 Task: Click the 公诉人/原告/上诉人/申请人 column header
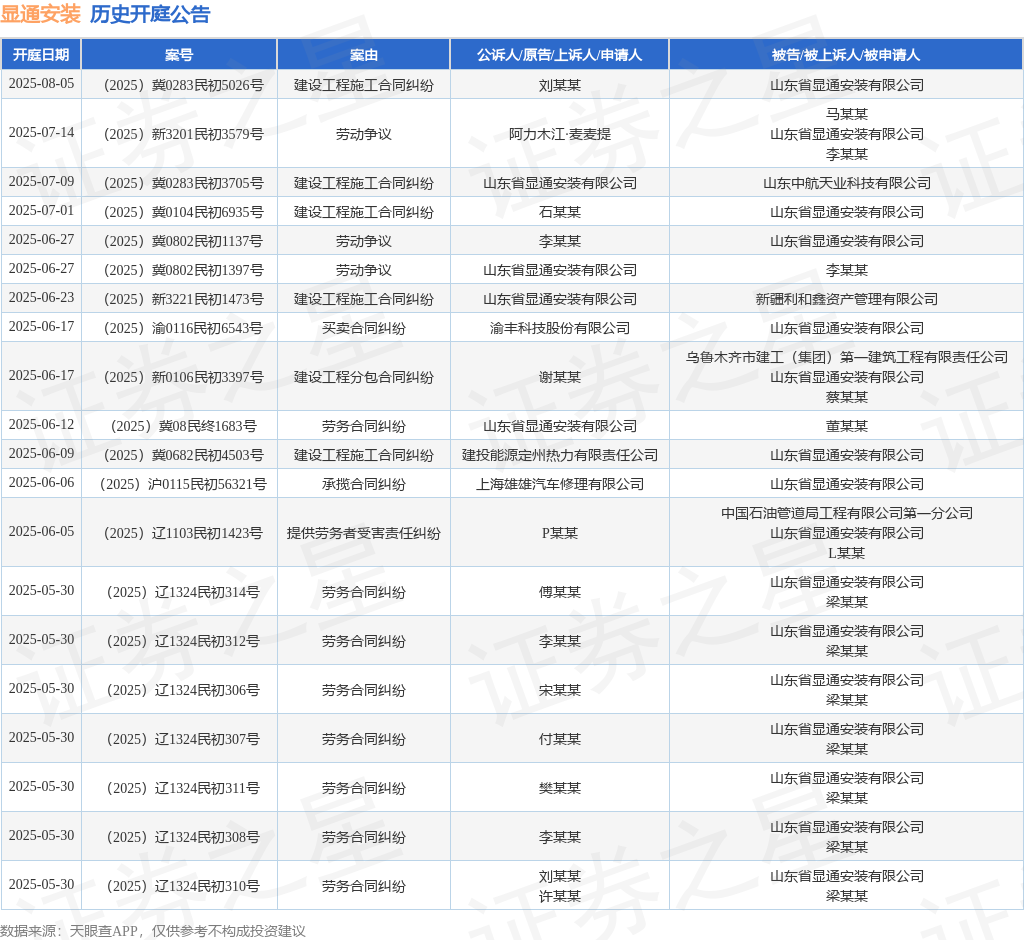[x=560, y=55]
